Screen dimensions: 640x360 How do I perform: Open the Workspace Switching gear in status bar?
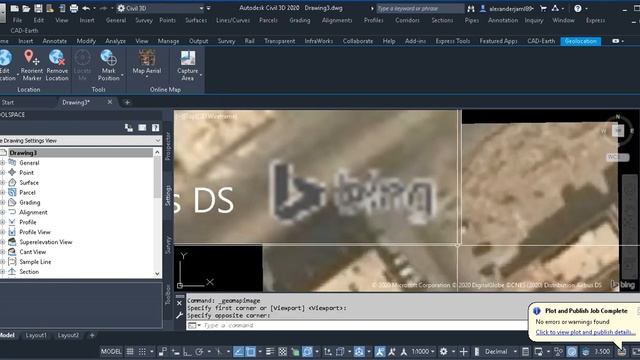[x=444, y=351]
